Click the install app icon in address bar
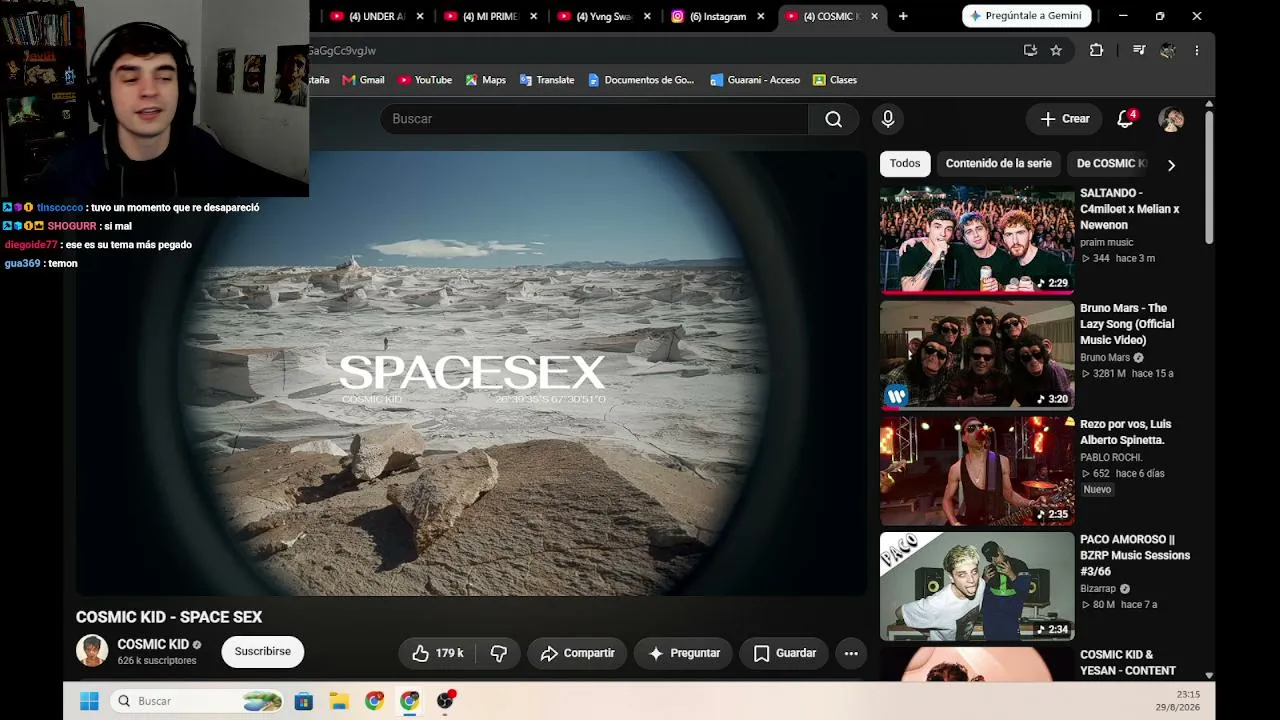The image size is (1280, 720). tap(1030, 50)
